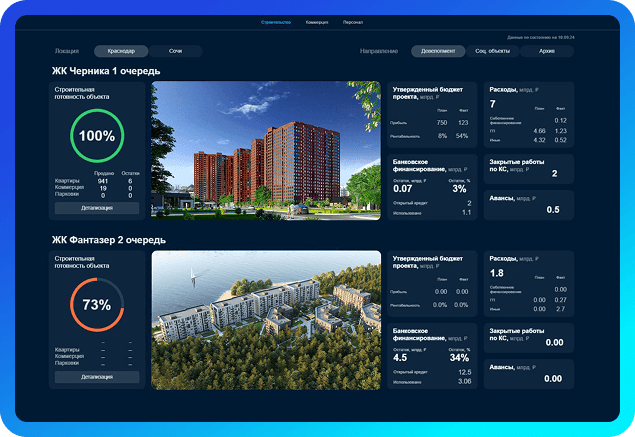This screenshot has height=437, width=635.
Task: Select Сочи location
Action: tap(175, 51)
